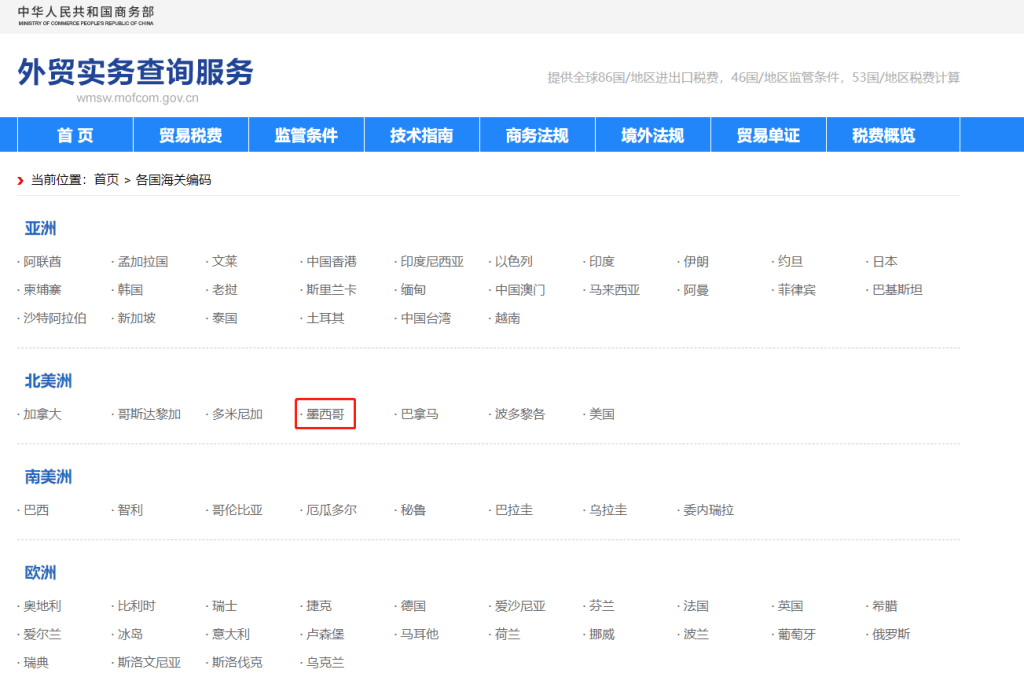Open the 首页 navigation tab
Viewport: 1024px width, 688px height.
click(x=75, y=134)
